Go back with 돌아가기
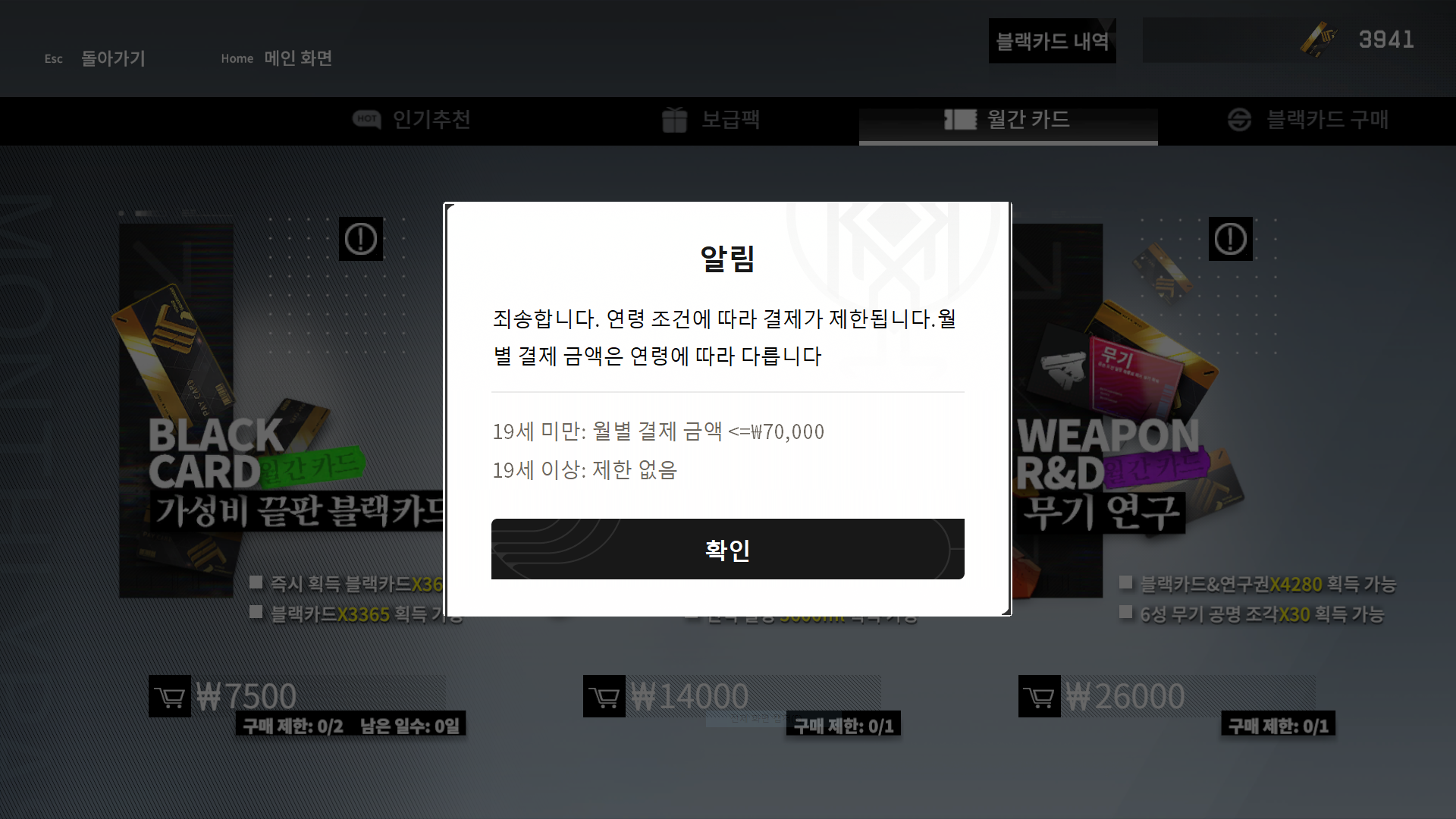This screenshot has height=819, width=1456. [x=113, y=58]
